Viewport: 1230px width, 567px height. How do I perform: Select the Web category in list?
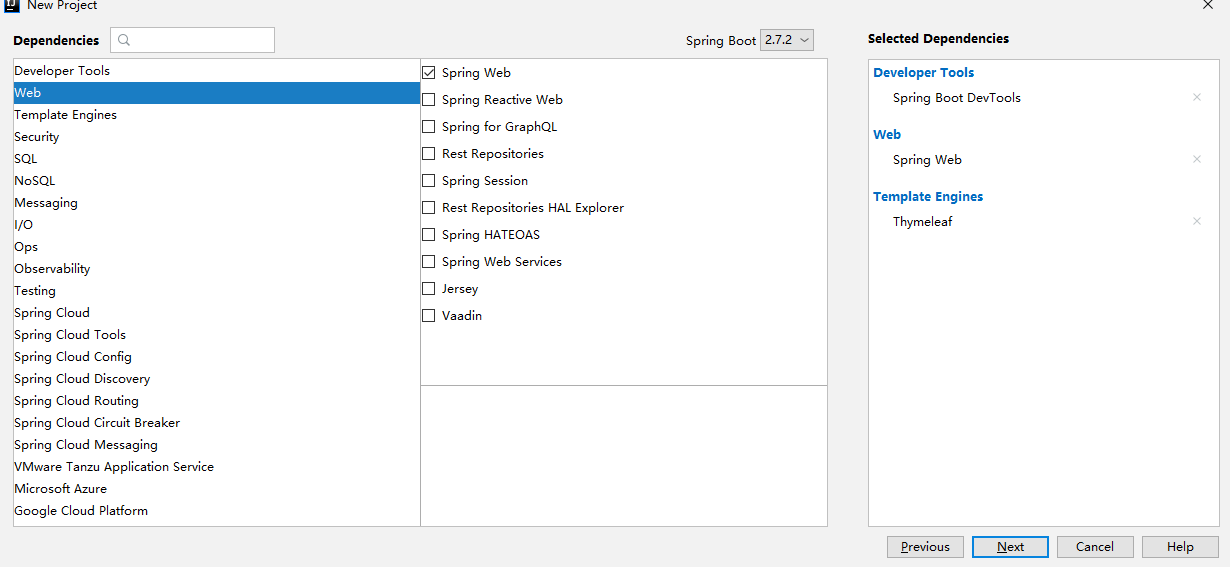(216, 93)
